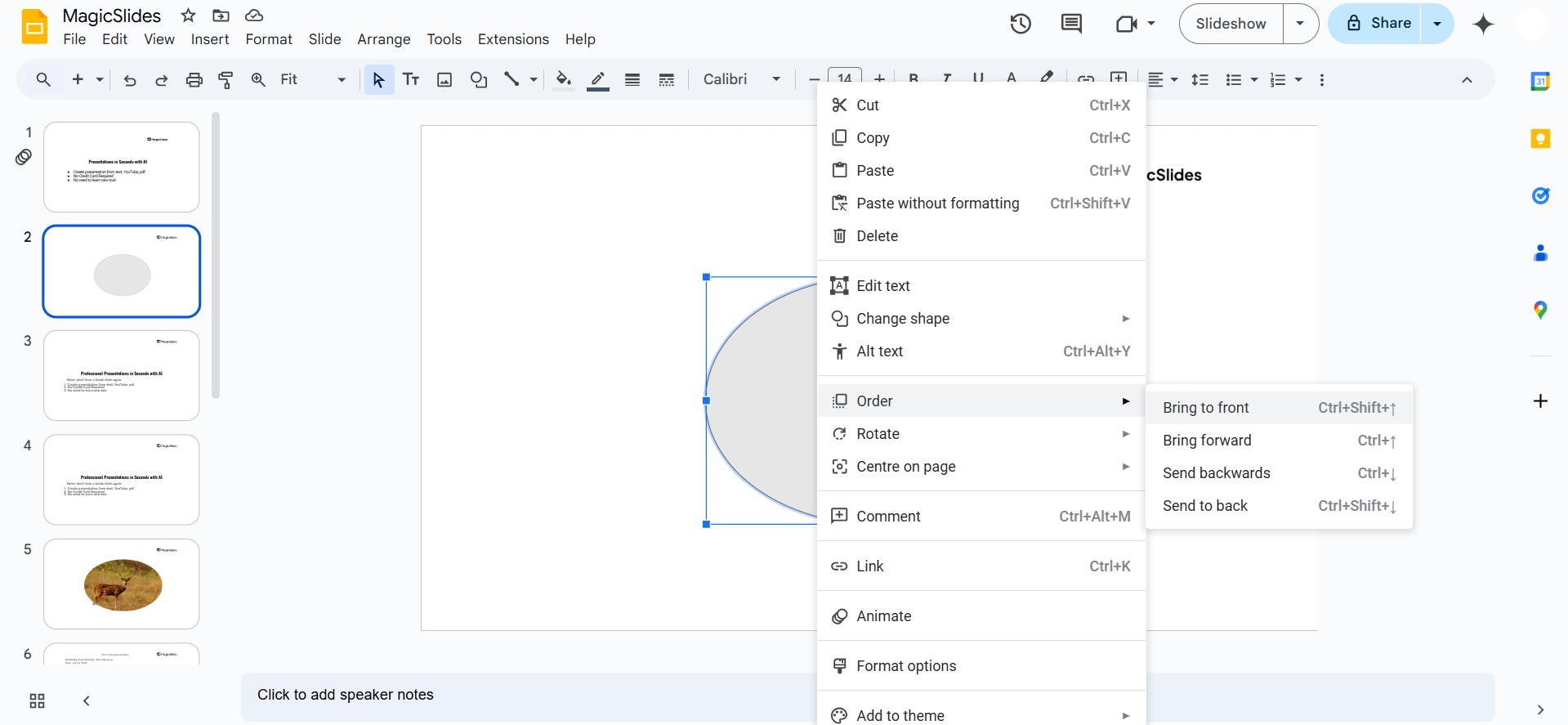Open the Calibri font dropdown

point(742,79)
